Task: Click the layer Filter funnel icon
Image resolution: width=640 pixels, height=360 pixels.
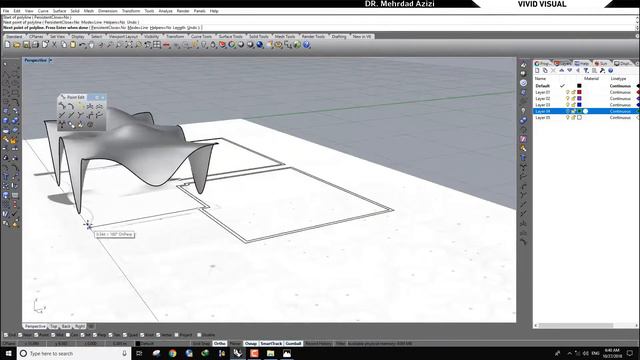Action: [x=586, y=71]
